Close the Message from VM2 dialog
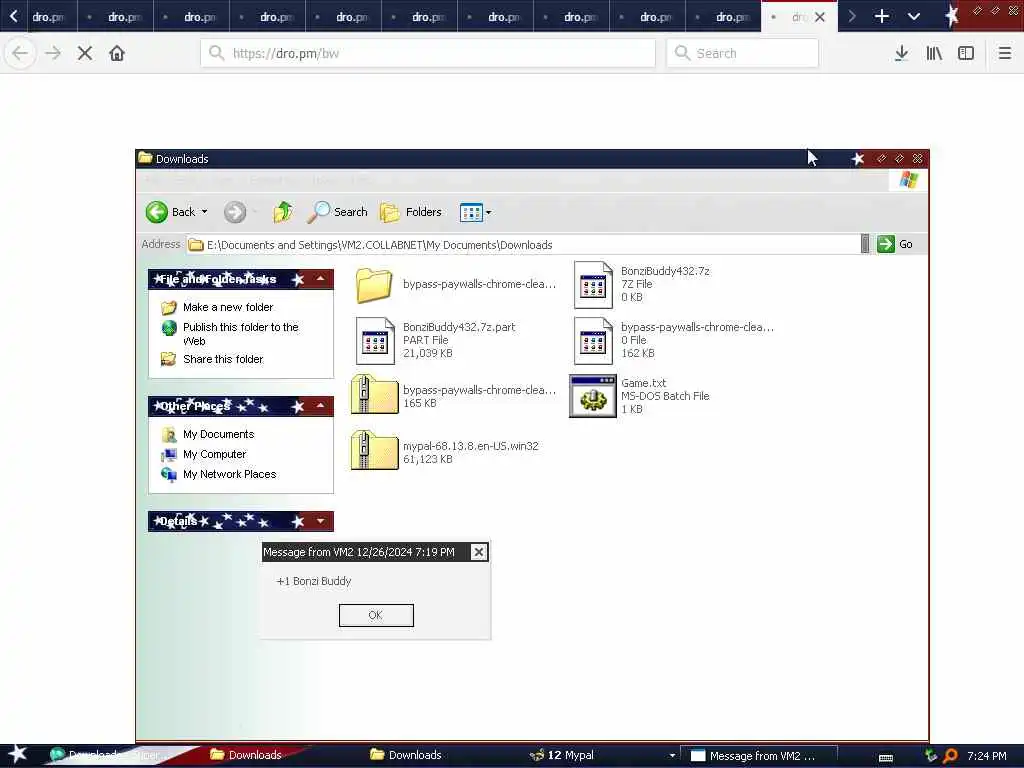The image size is (1024, 768). coord(479,552)
